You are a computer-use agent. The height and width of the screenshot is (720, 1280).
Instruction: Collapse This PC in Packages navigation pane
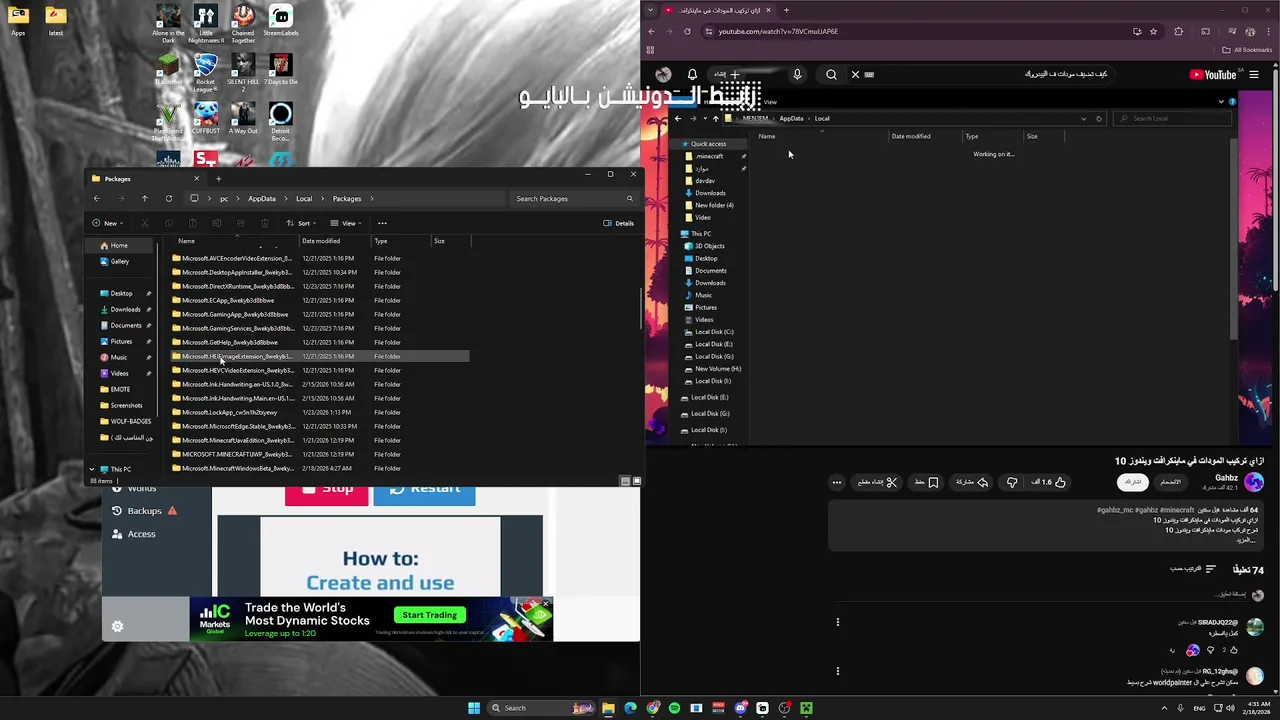pyautogui.click(x=91, y=469)
